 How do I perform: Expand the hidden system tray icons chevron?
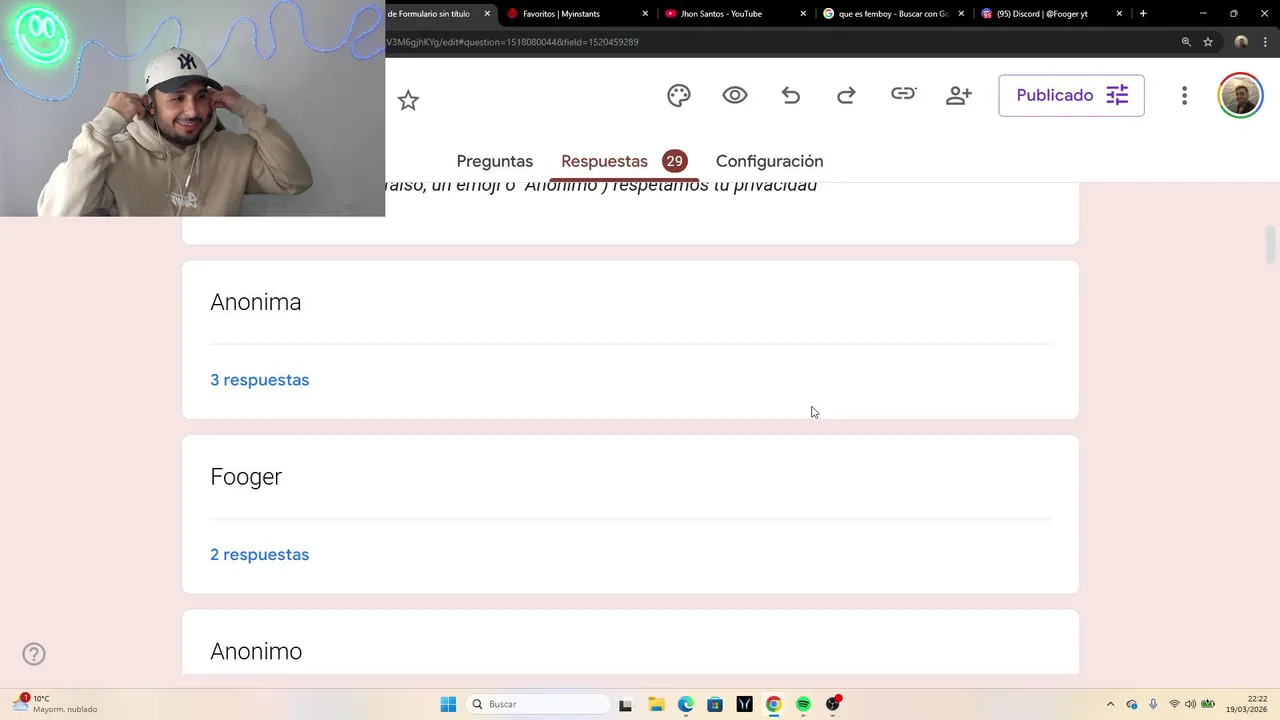tap(1110, 704)
